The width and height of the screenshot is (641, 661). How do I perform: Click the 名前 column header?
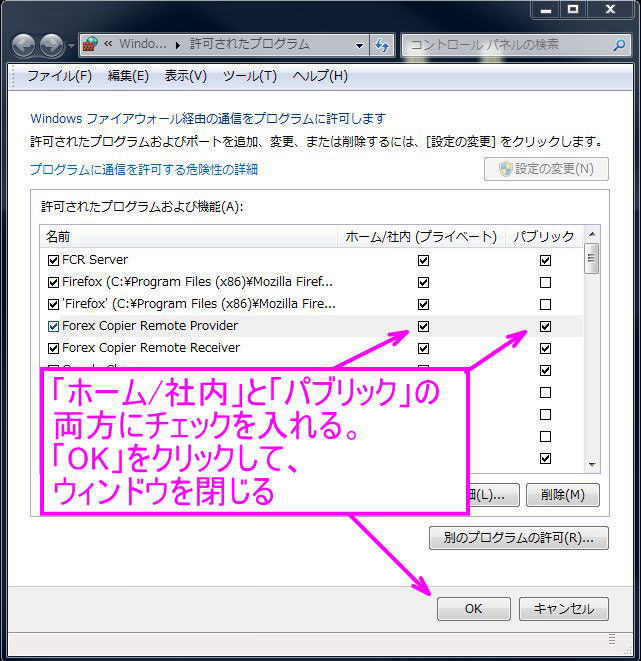[x=188, y=236]
